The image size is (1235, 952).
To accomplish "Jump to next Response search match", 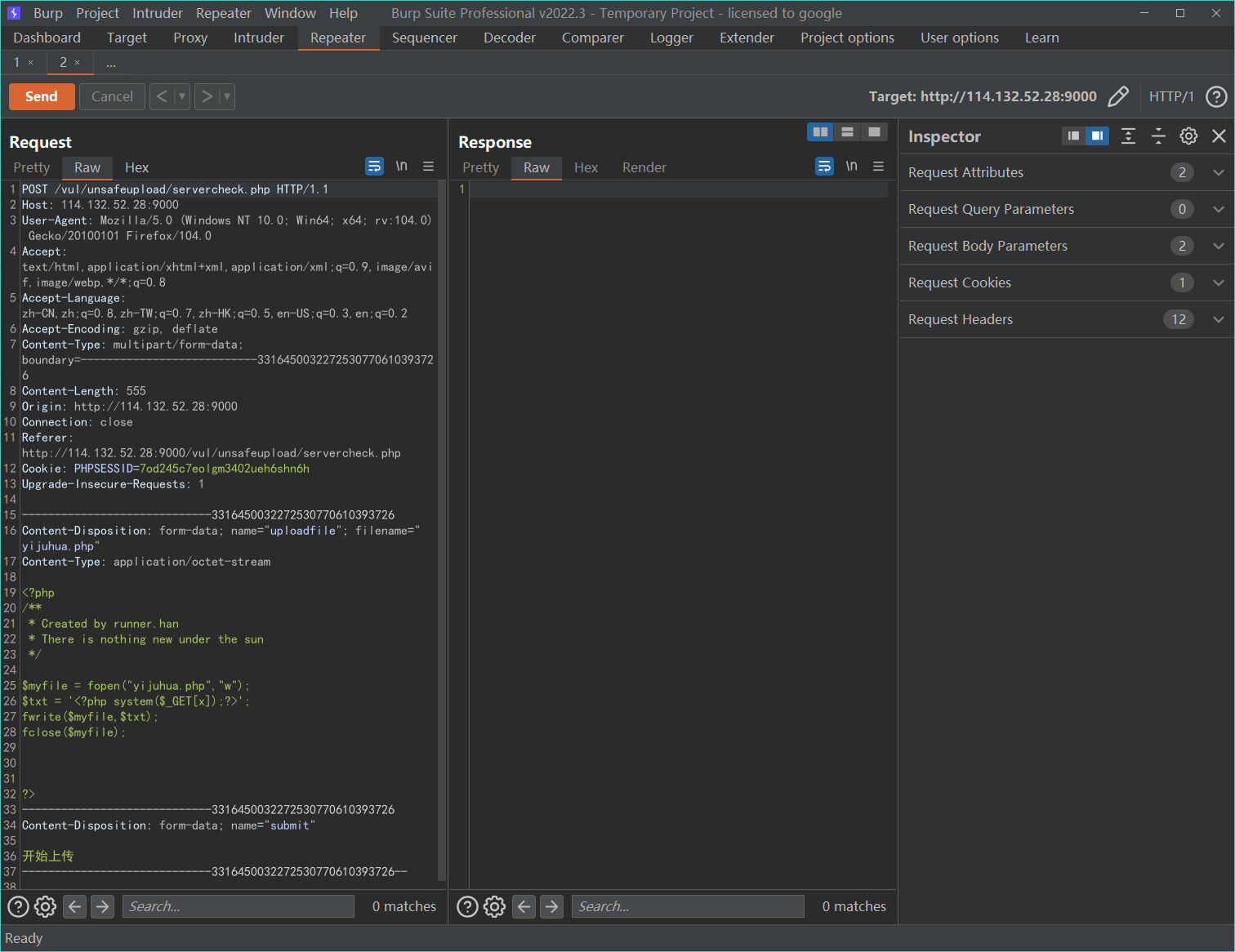I will click(552, 906).
